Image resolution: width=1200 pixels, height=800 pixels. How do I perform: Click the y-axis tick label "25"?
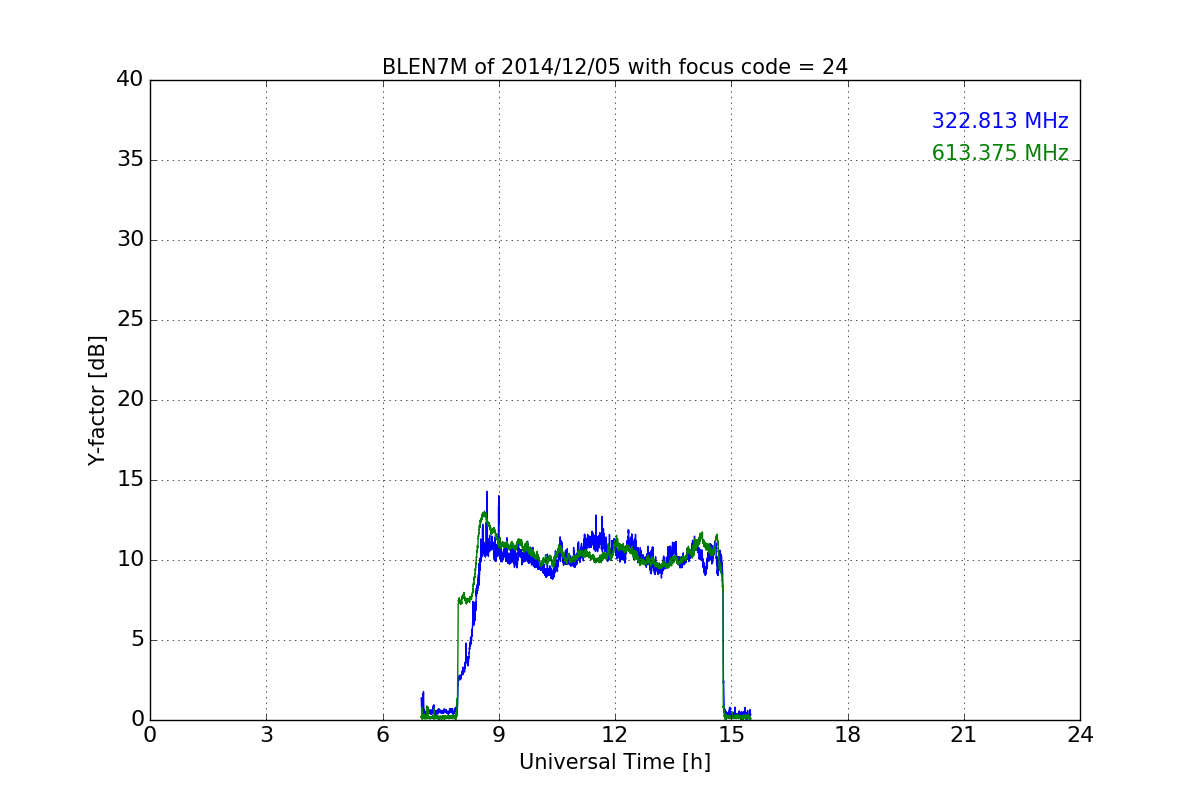130,320
